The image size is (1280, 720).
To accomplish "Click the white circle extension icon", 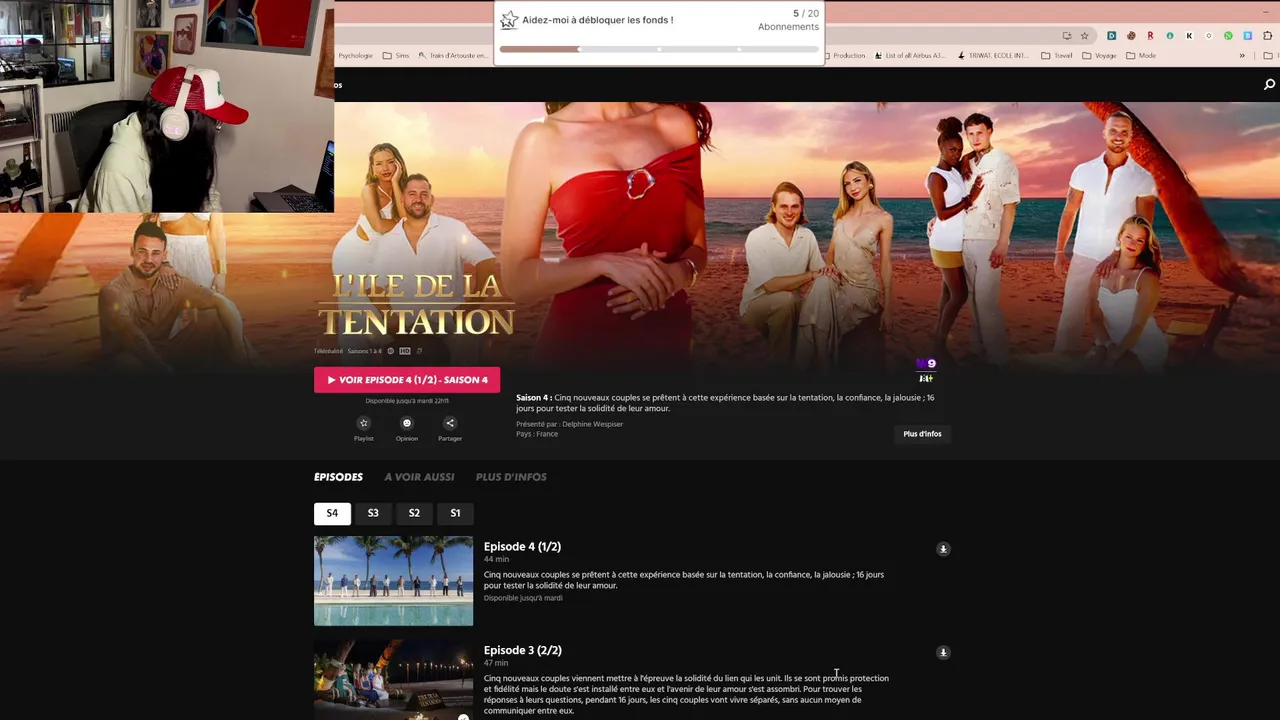I will [x=1209, y=36].
